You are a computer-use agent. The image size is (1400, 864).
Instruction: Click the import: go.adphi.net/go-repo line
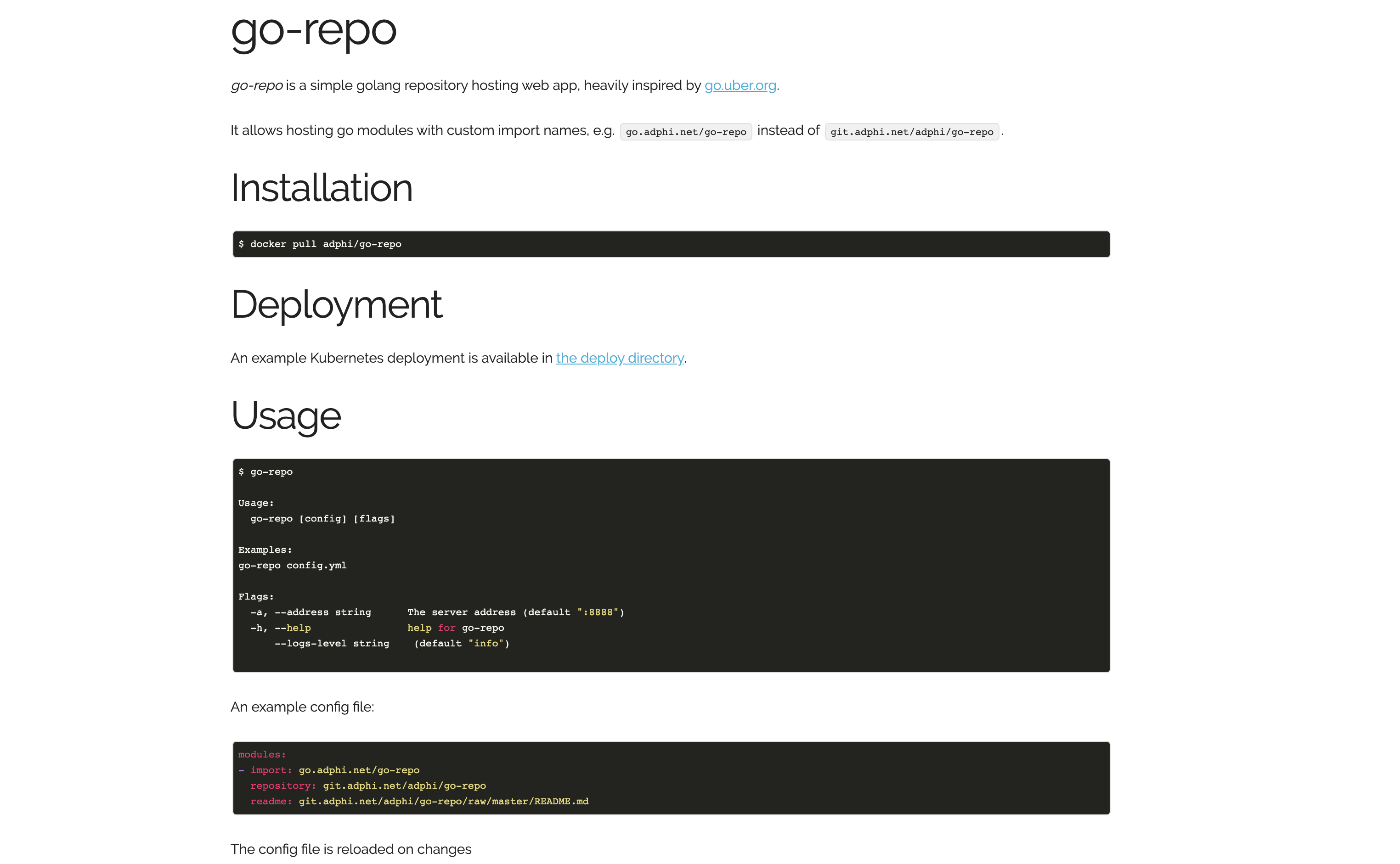click(x=334, y=770)
